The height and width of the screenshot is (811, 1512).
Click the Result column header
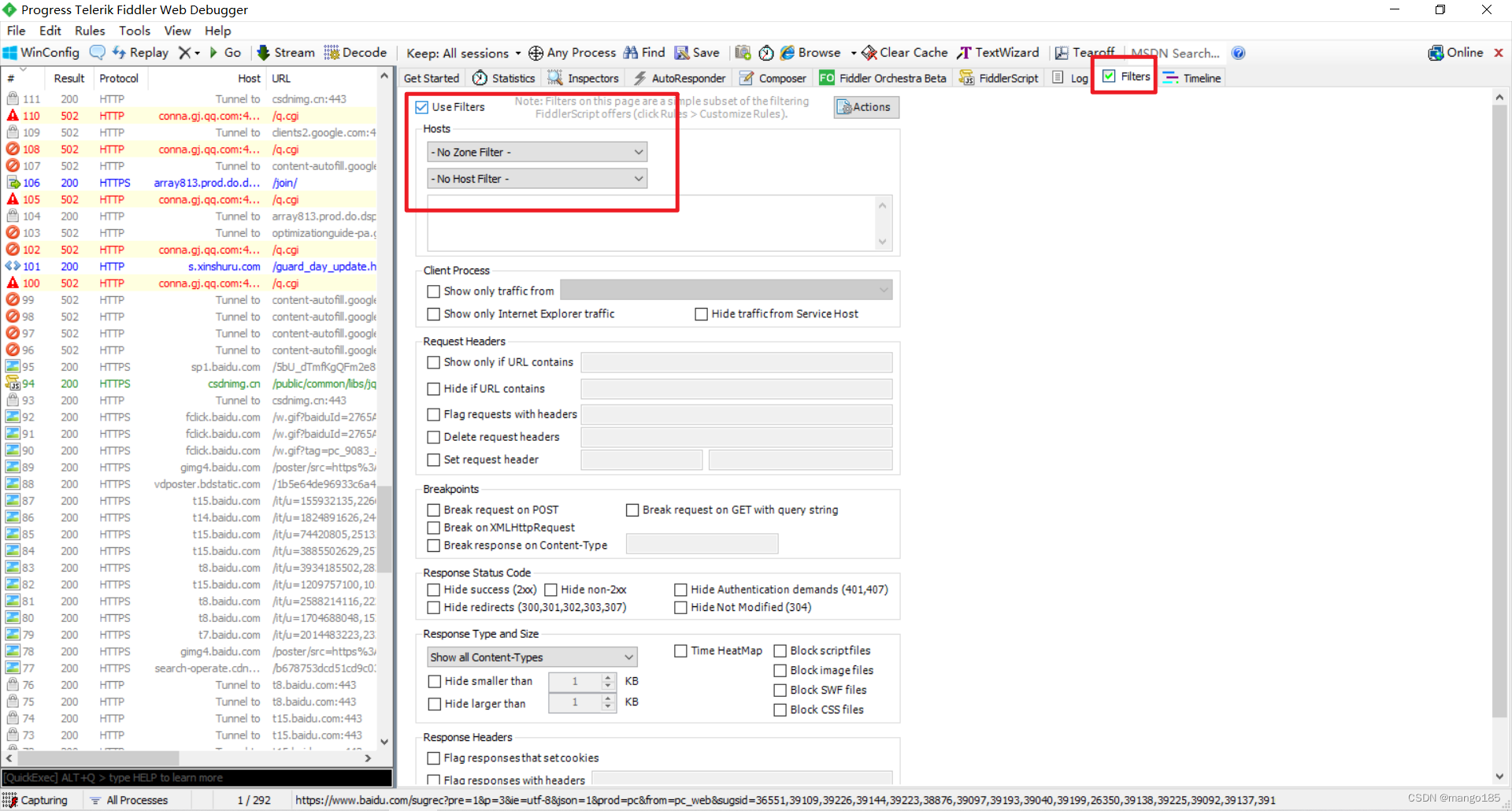tap(69, 78)
